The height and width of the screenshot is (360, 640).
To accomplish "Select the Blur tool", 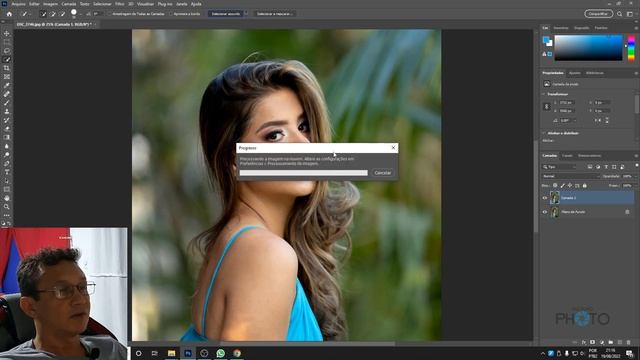I will click(7, 146).
